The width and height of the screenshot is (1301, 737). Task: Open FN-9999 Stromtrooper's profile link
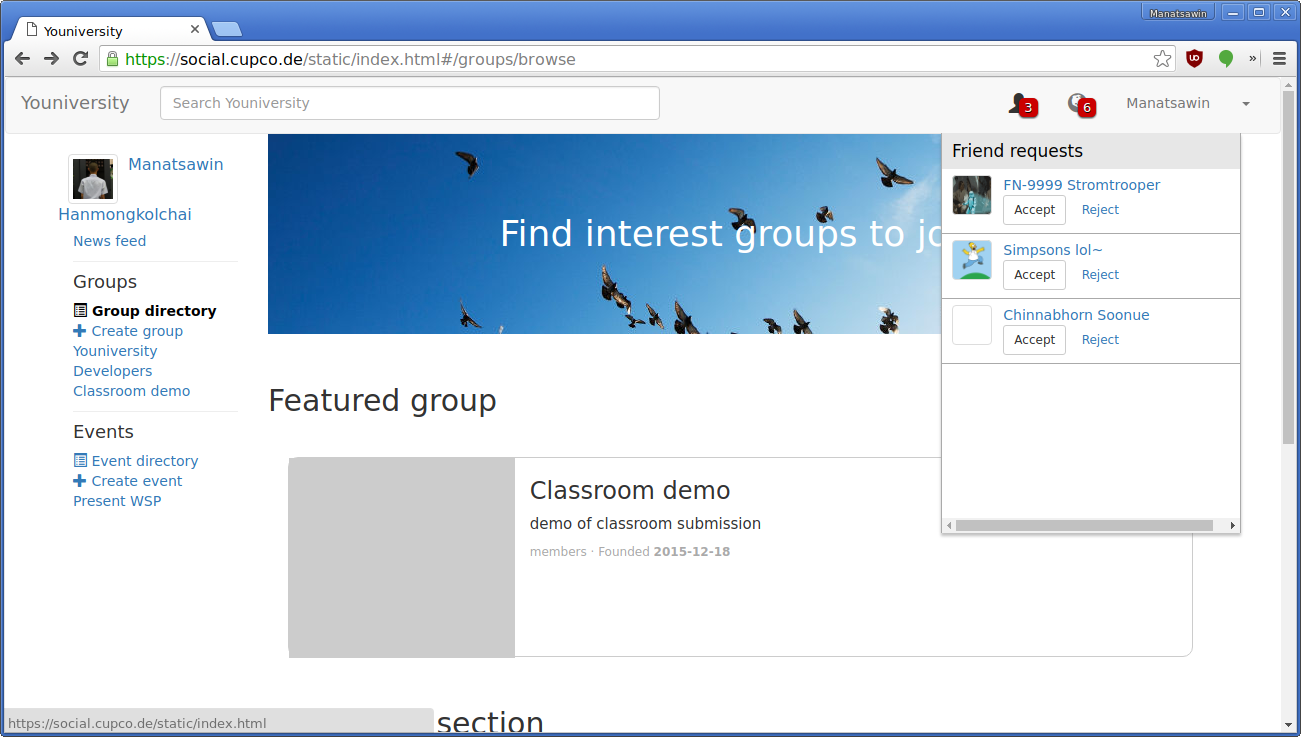coord(1082,185)
